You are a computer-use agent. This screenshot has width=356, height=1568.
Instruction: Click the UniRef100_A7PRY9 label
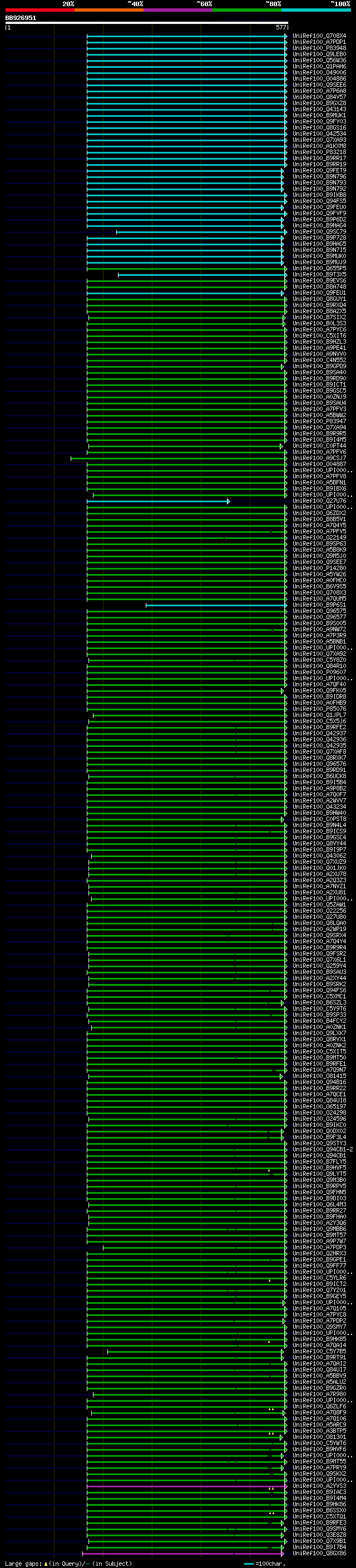[x=319, y=1468]
